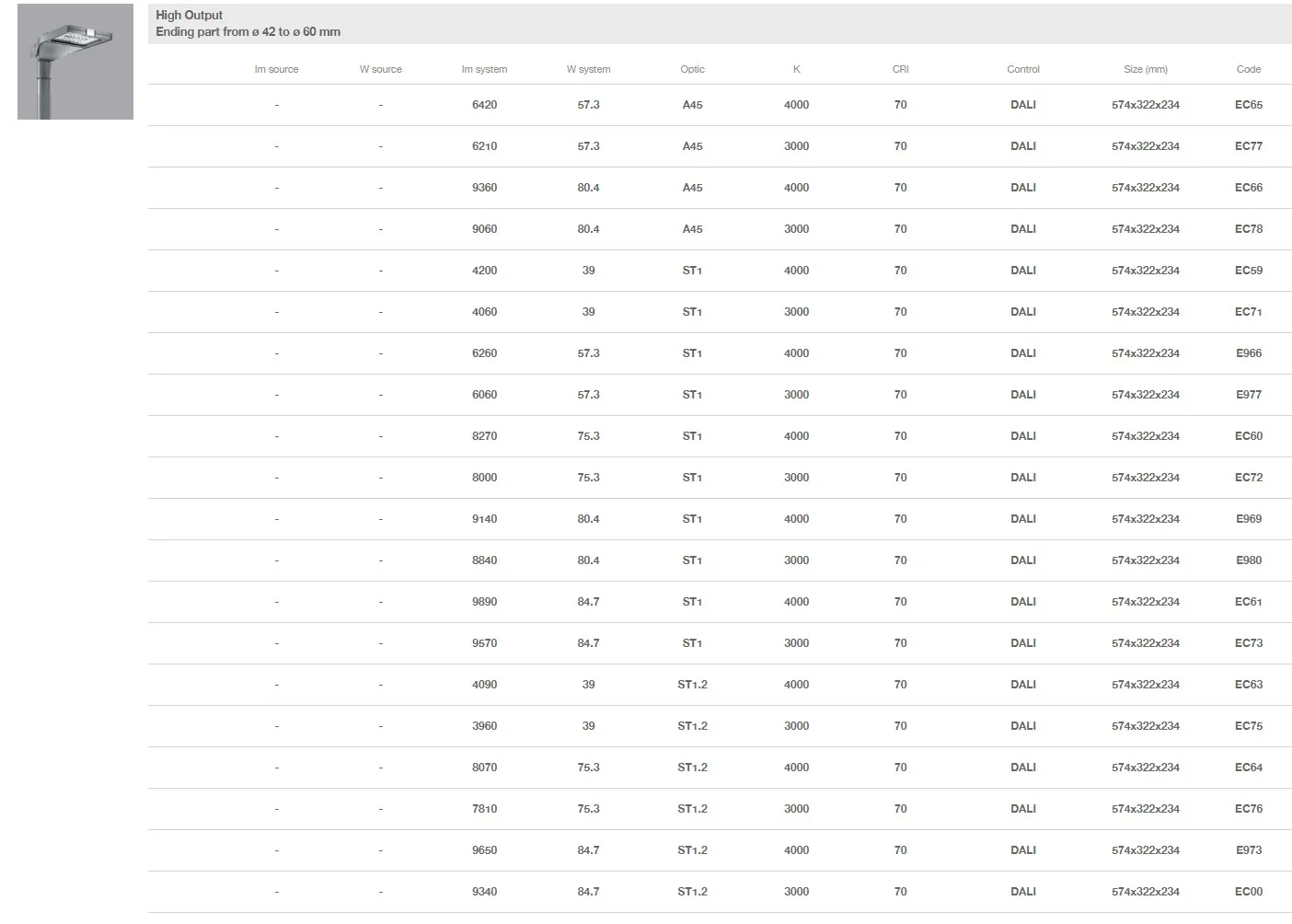Select ST1.2 optic in the EC63 row

[x=692, y=685]
